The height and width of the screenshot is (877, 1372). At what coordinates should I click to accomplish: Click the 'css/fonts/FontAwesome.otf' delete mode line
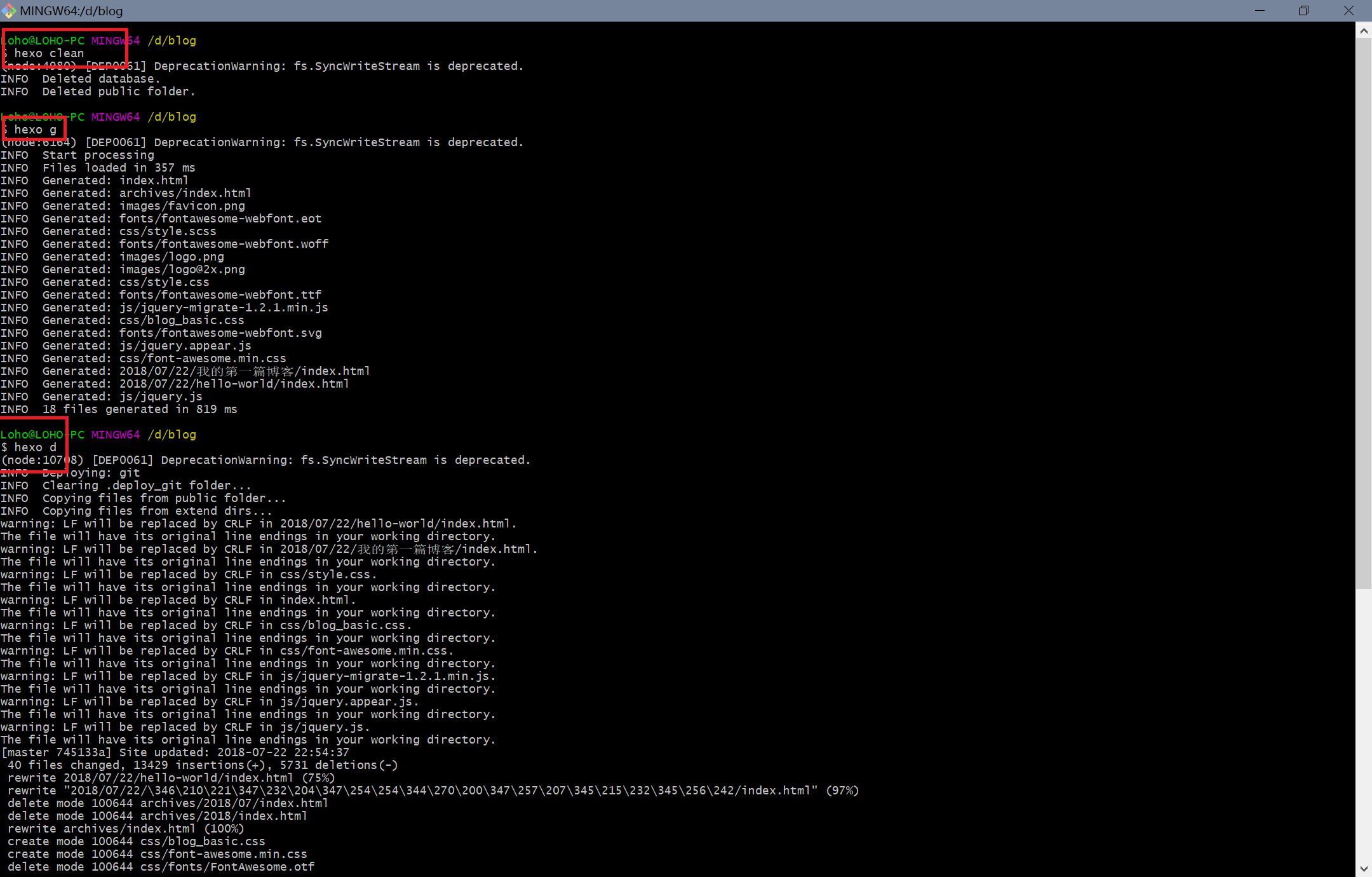[161, 867]
